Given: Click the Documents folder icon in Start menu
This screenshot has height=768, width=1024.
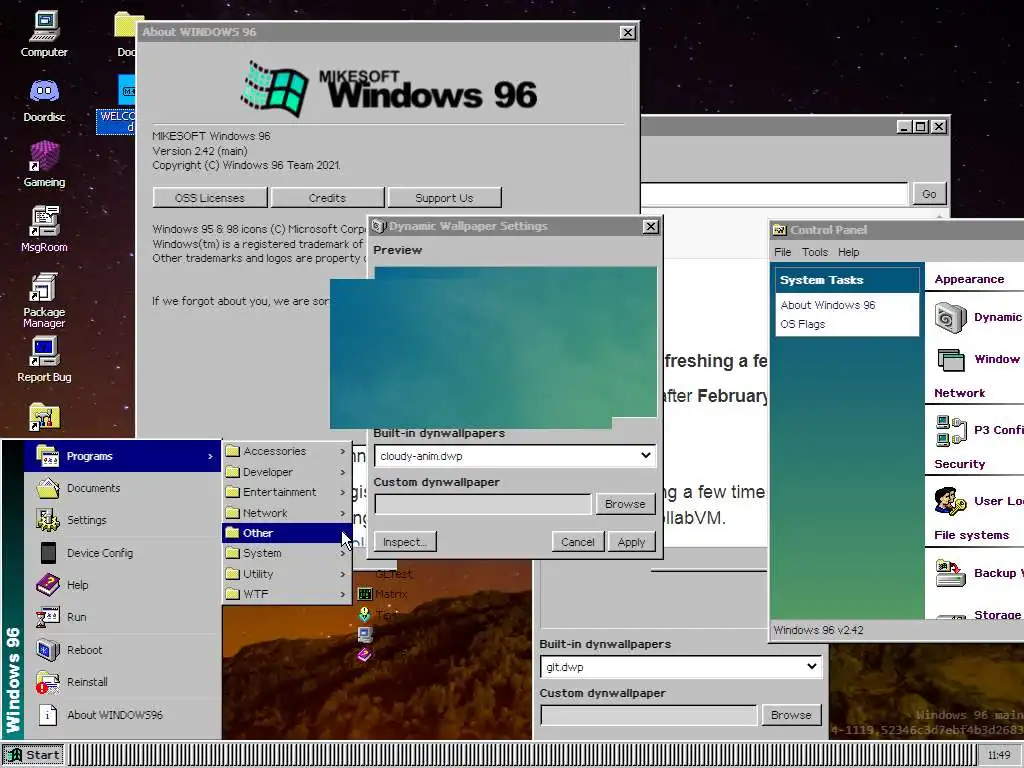Looking at the screenshot, I should point(48,488).
